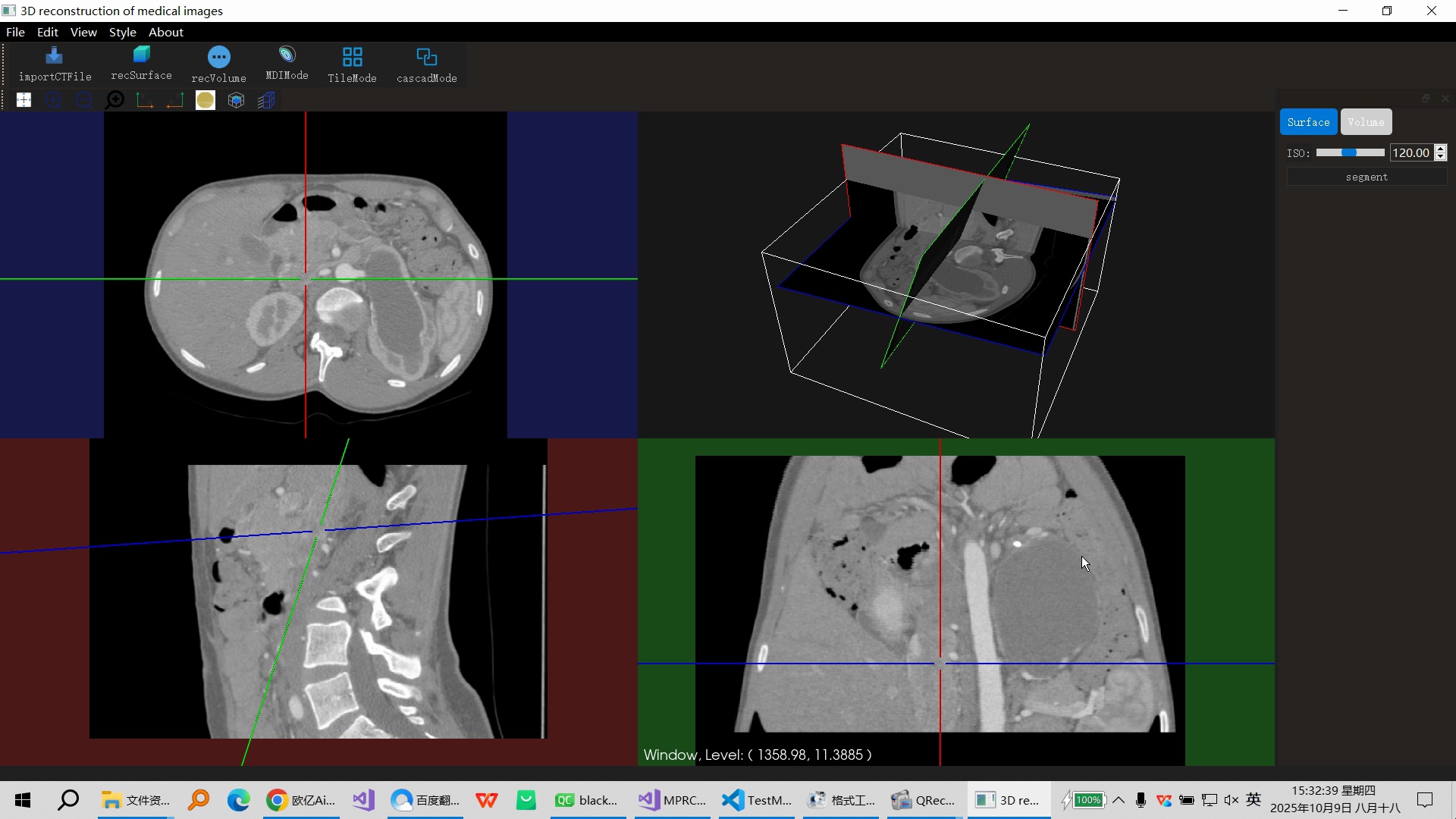Click the blue zoom-out magnifier icon
1456x819 pixels.
[84, 100]
